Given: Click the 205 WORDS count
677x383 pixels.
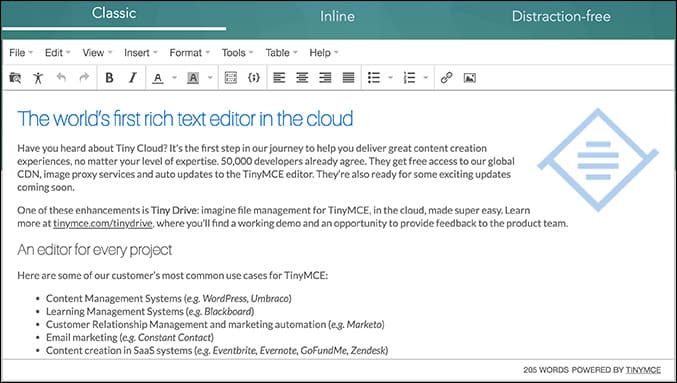Looking at the screenshot, I should tap(546, 370).
